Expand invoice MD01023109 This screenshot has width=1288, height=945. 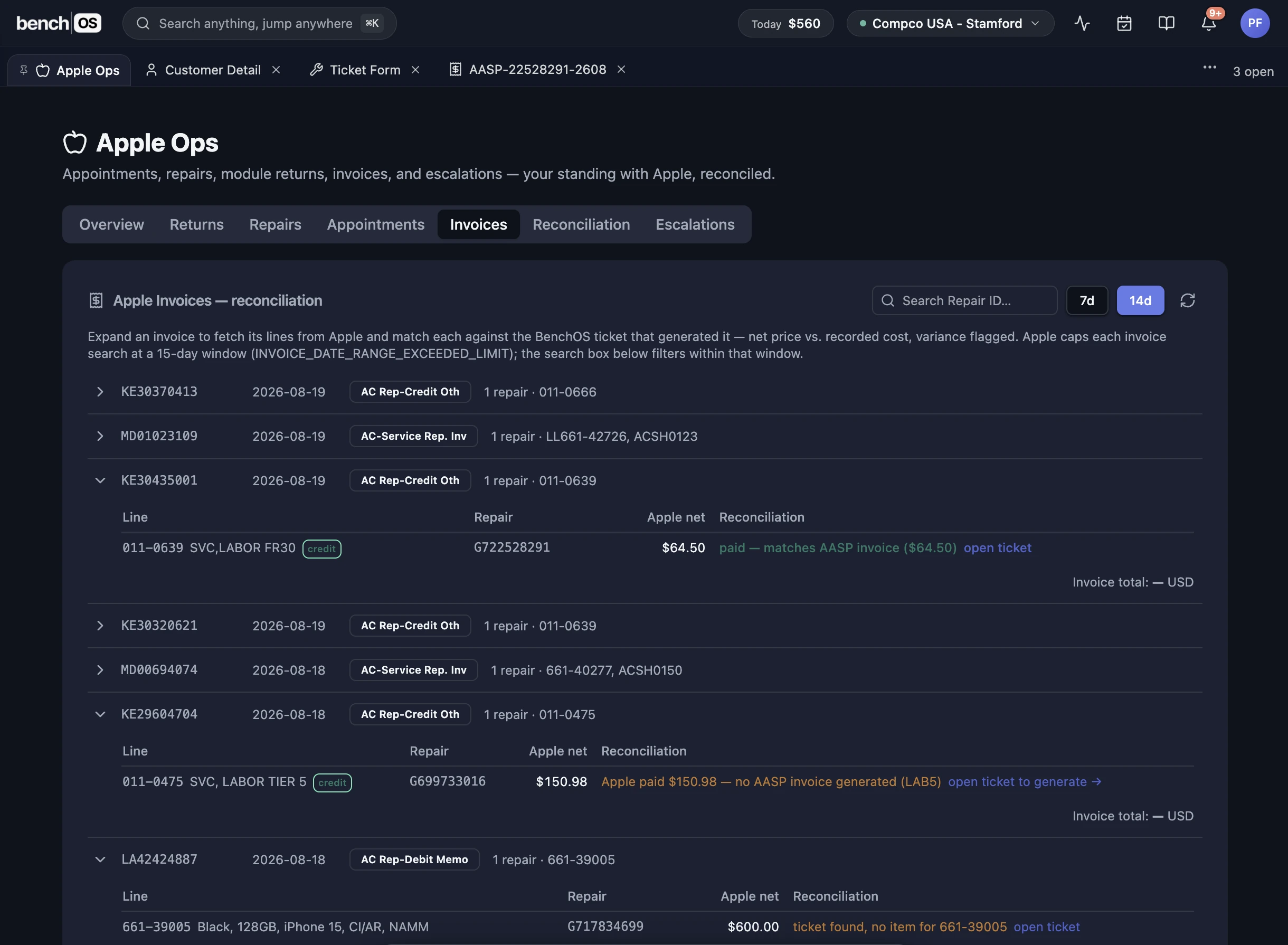tap(100, 436)
